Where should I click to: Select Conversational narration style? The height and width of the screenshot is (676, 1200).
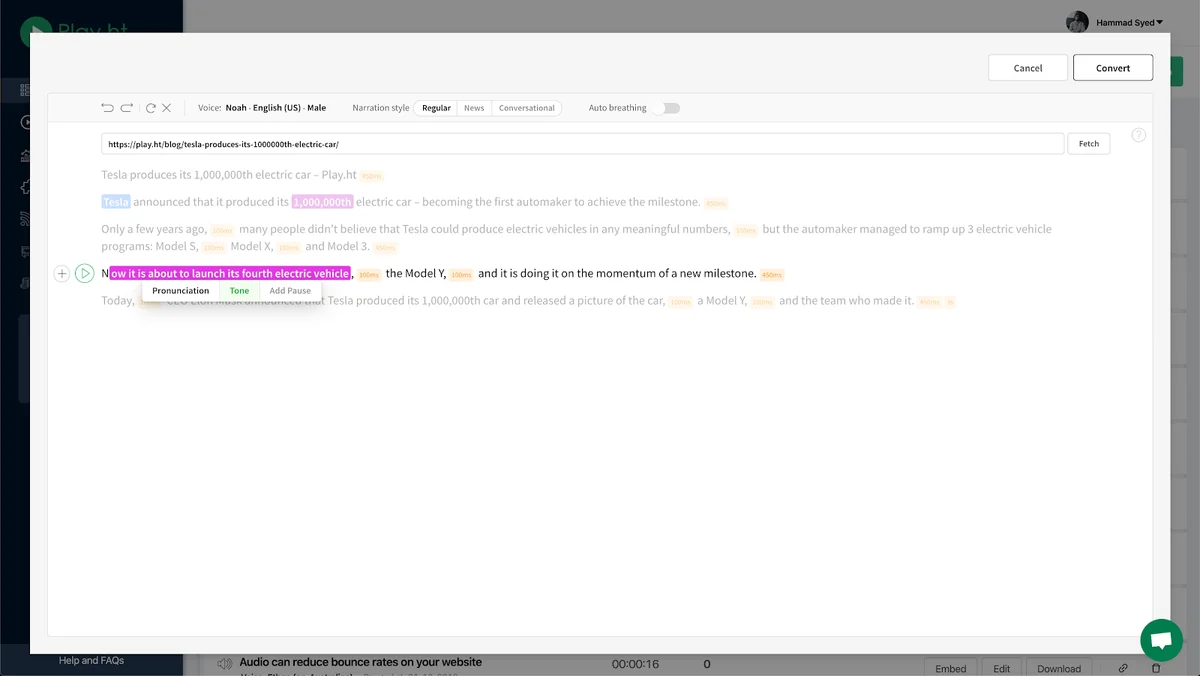pyautogui.click(x=527, y=108)
